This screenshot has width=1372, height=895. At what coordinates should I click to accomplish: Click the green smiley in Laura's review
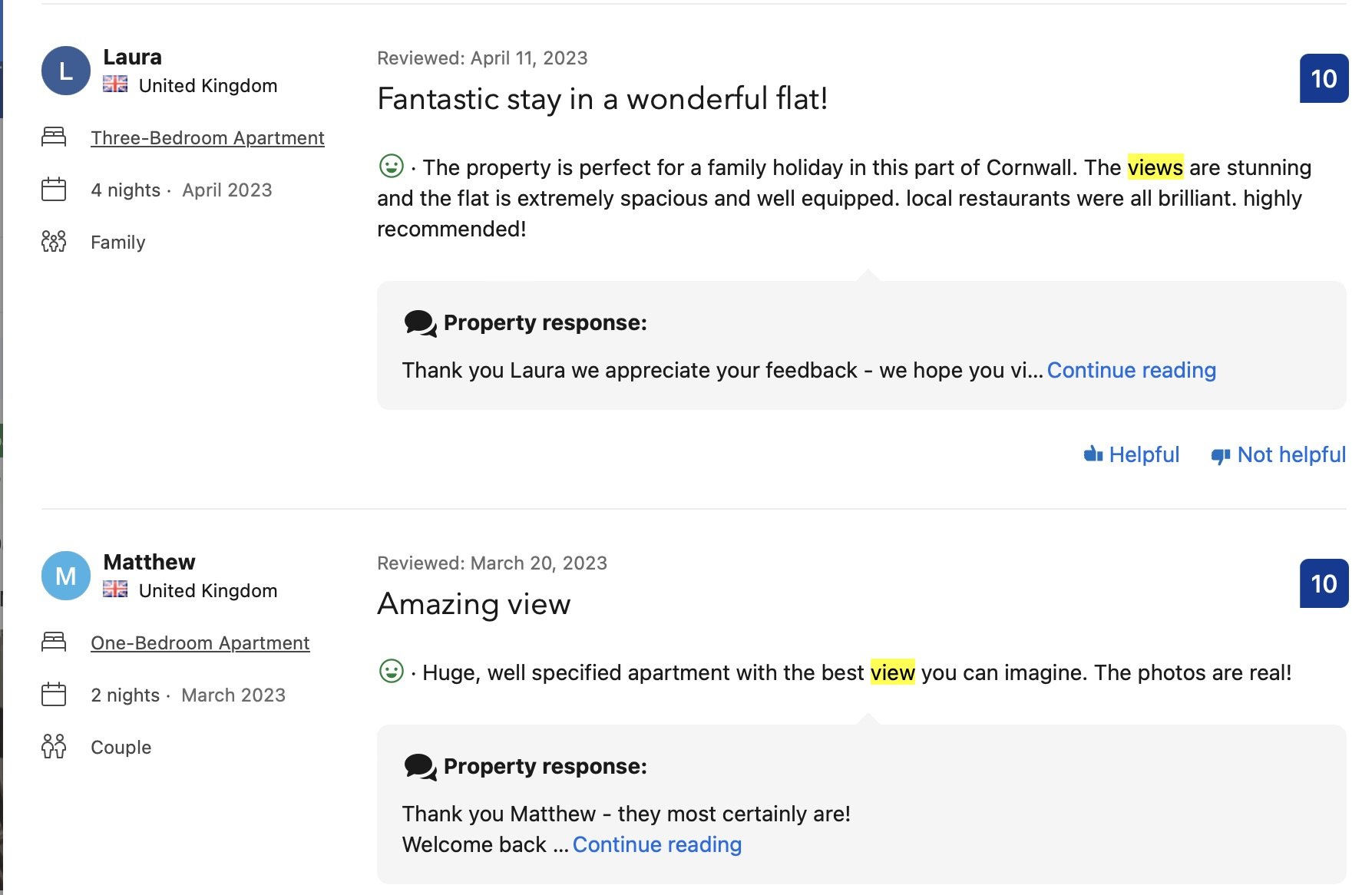[x=392, y=166]
